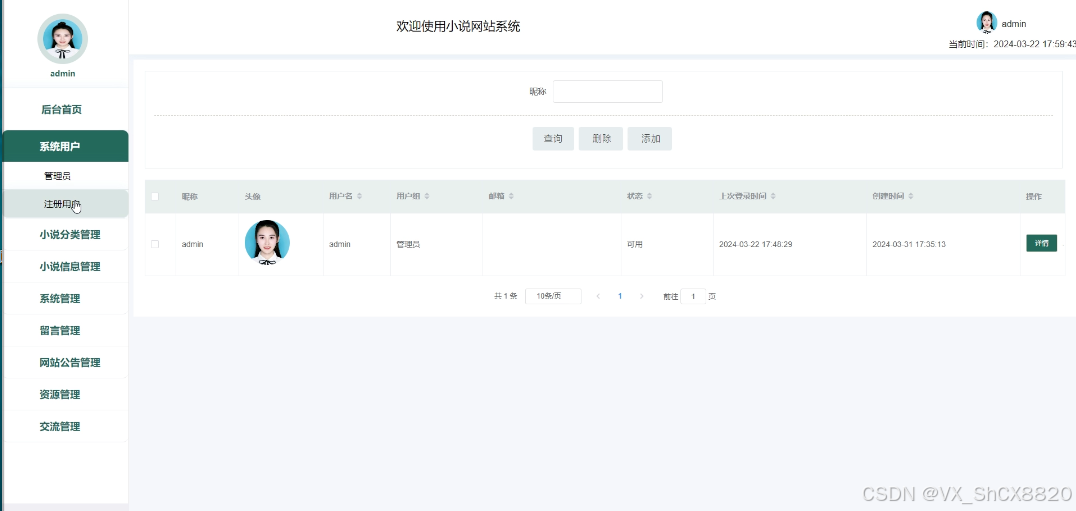Click the admin avatar in the top-right header
The width and height of the screenshot is (1076, 511).
click(987, 23)
